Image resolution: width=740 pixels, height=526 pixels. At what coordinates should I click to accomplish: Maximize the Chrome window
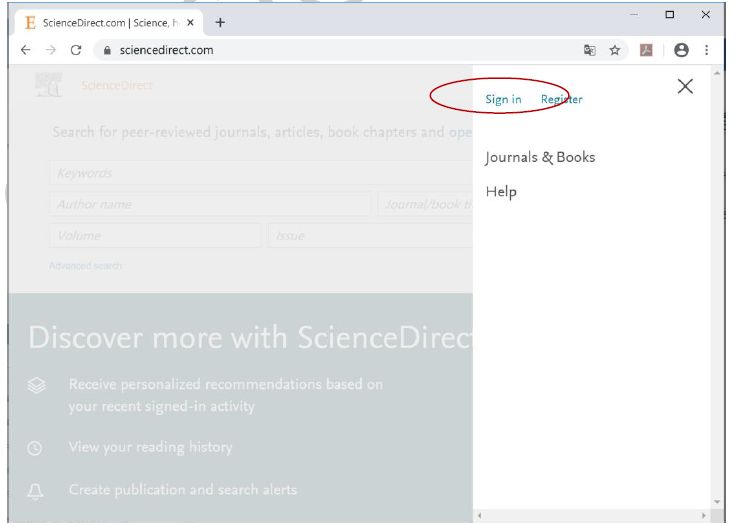point(670,15)
